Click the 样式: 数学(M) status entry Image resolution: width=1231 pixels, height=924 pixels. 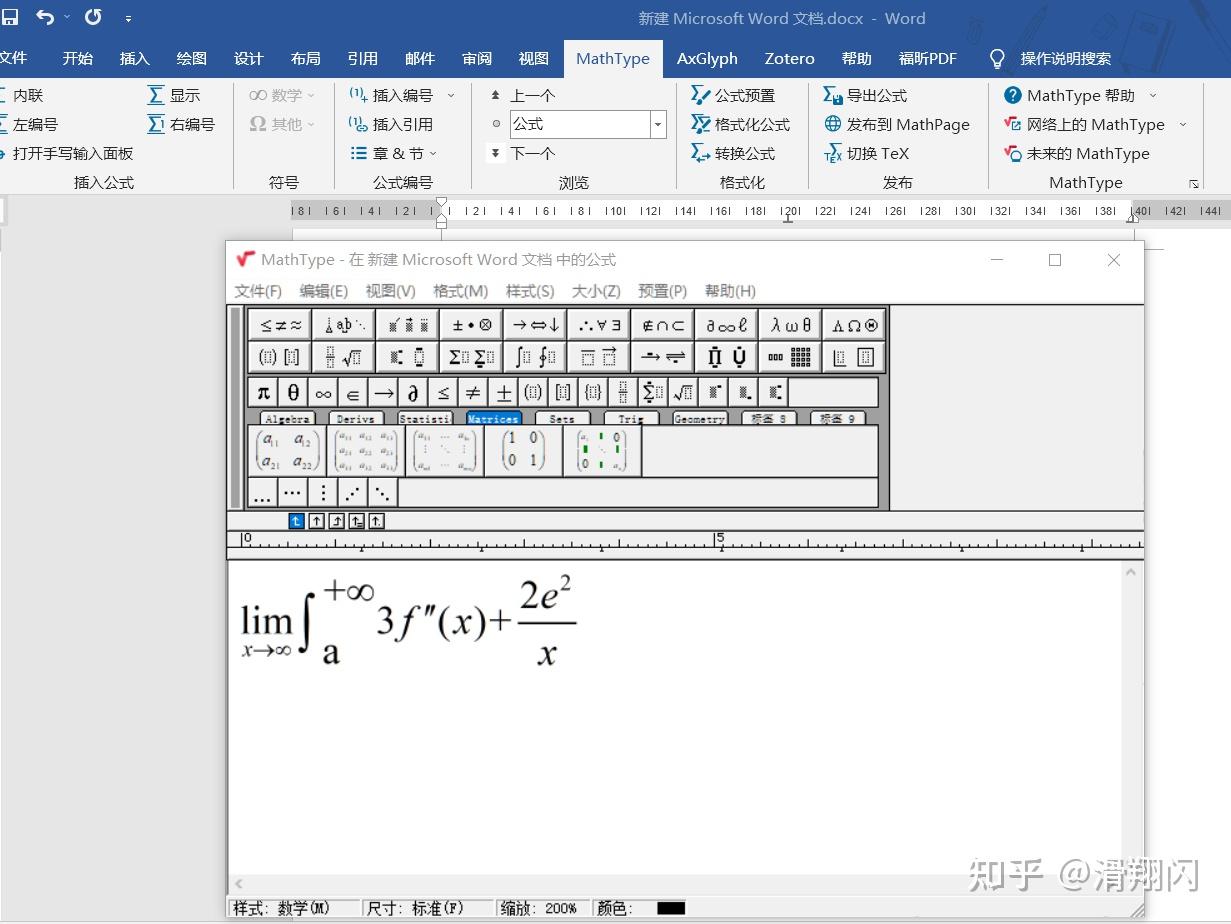click(x=281, y=908)
